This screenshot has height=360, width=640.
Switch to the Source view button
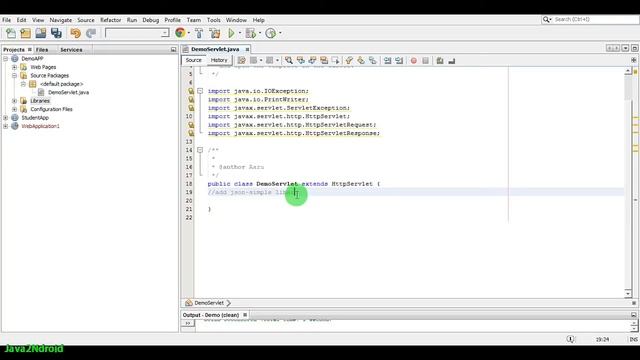(x=193, y=60)
